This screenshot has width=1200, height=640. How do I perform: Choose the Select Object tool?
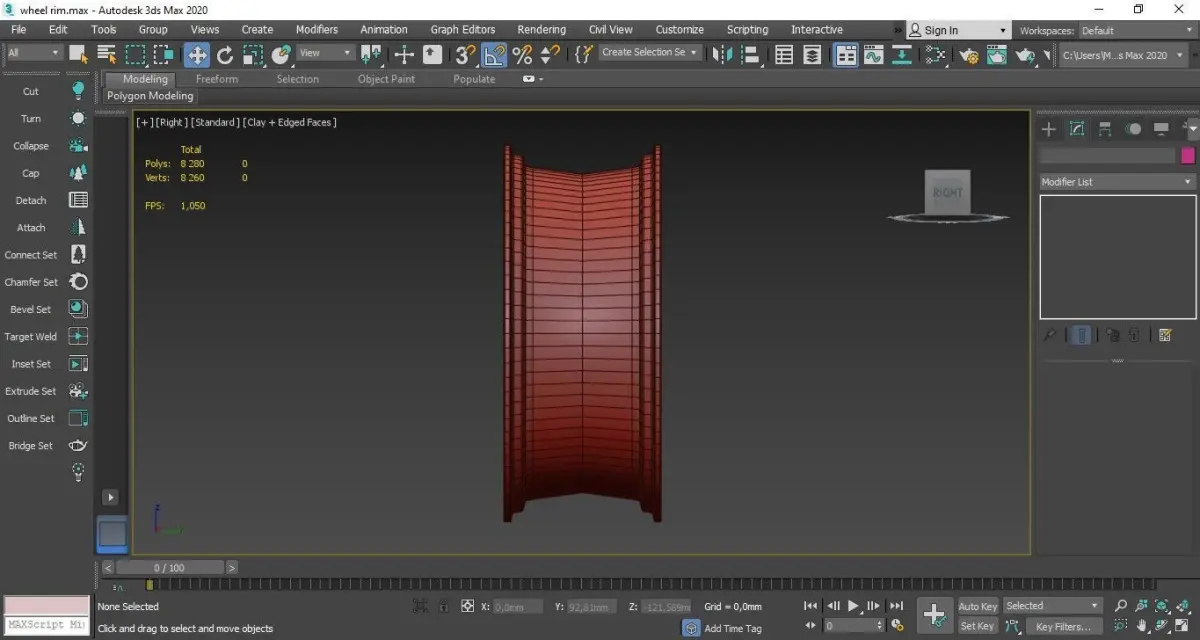tap(79, 54)
